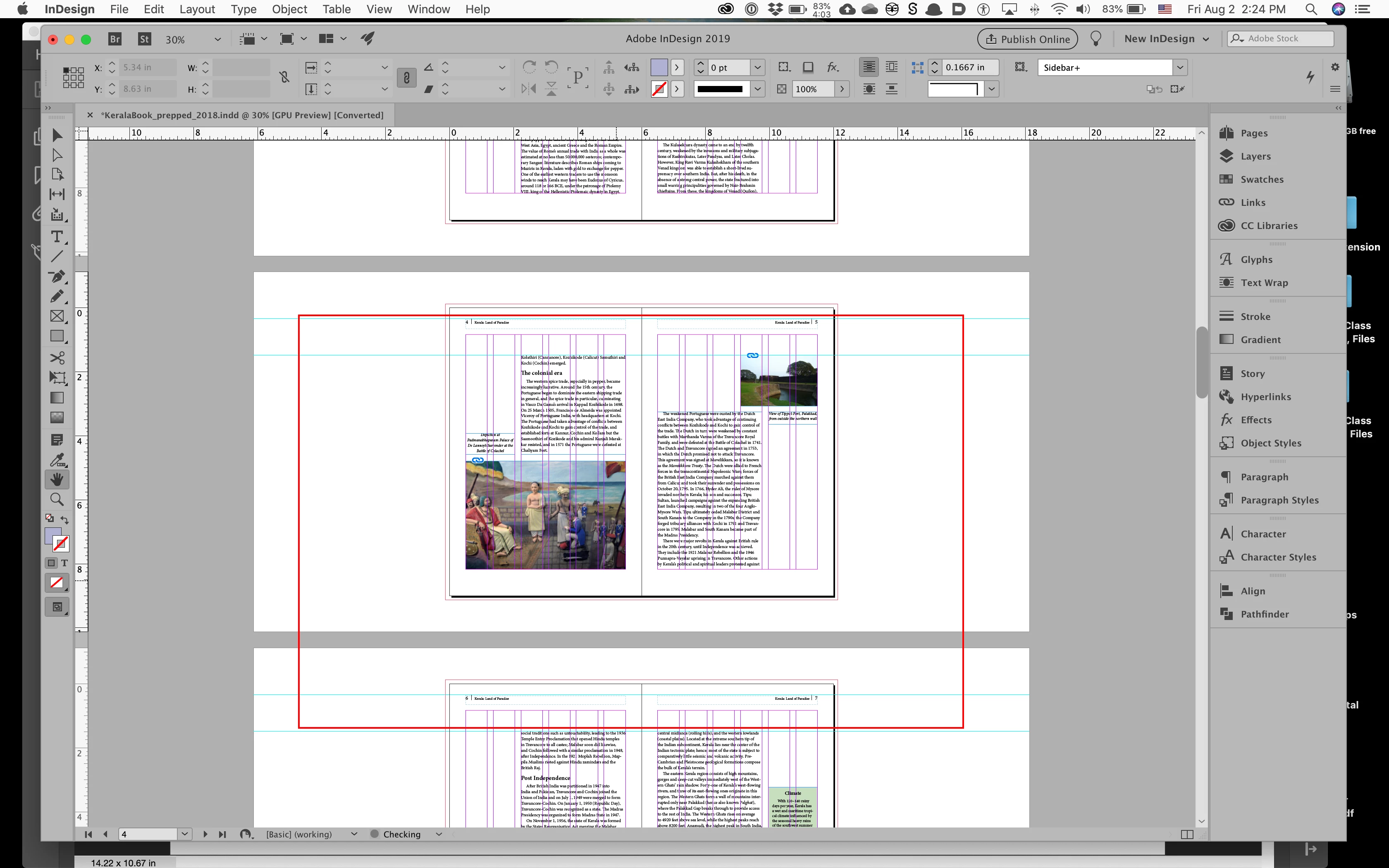This screenshot has height=868, width=1389.
Task: Open zoom level 30% dropdown
Action: [217, 39]
